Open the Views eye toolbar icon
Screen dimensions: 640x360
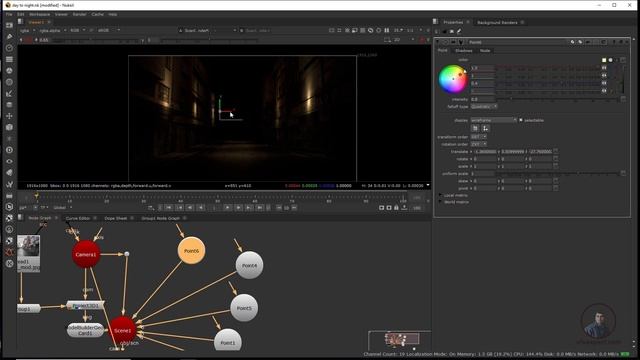(9, 162)
